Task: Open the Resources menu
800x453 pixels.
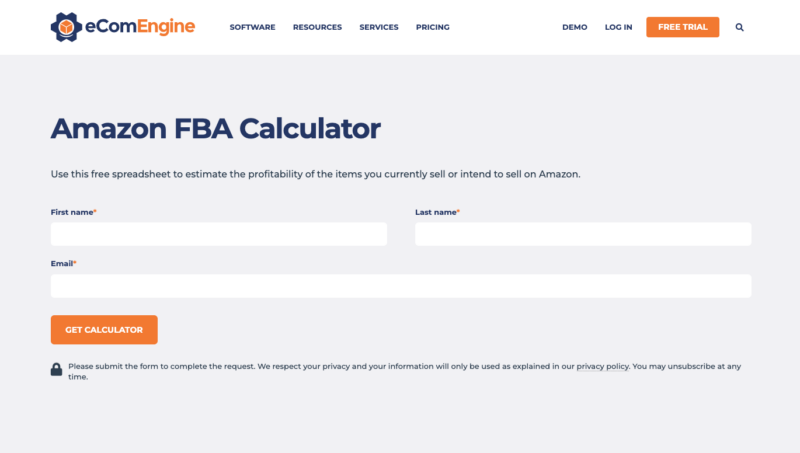Action: pos(317,27)
